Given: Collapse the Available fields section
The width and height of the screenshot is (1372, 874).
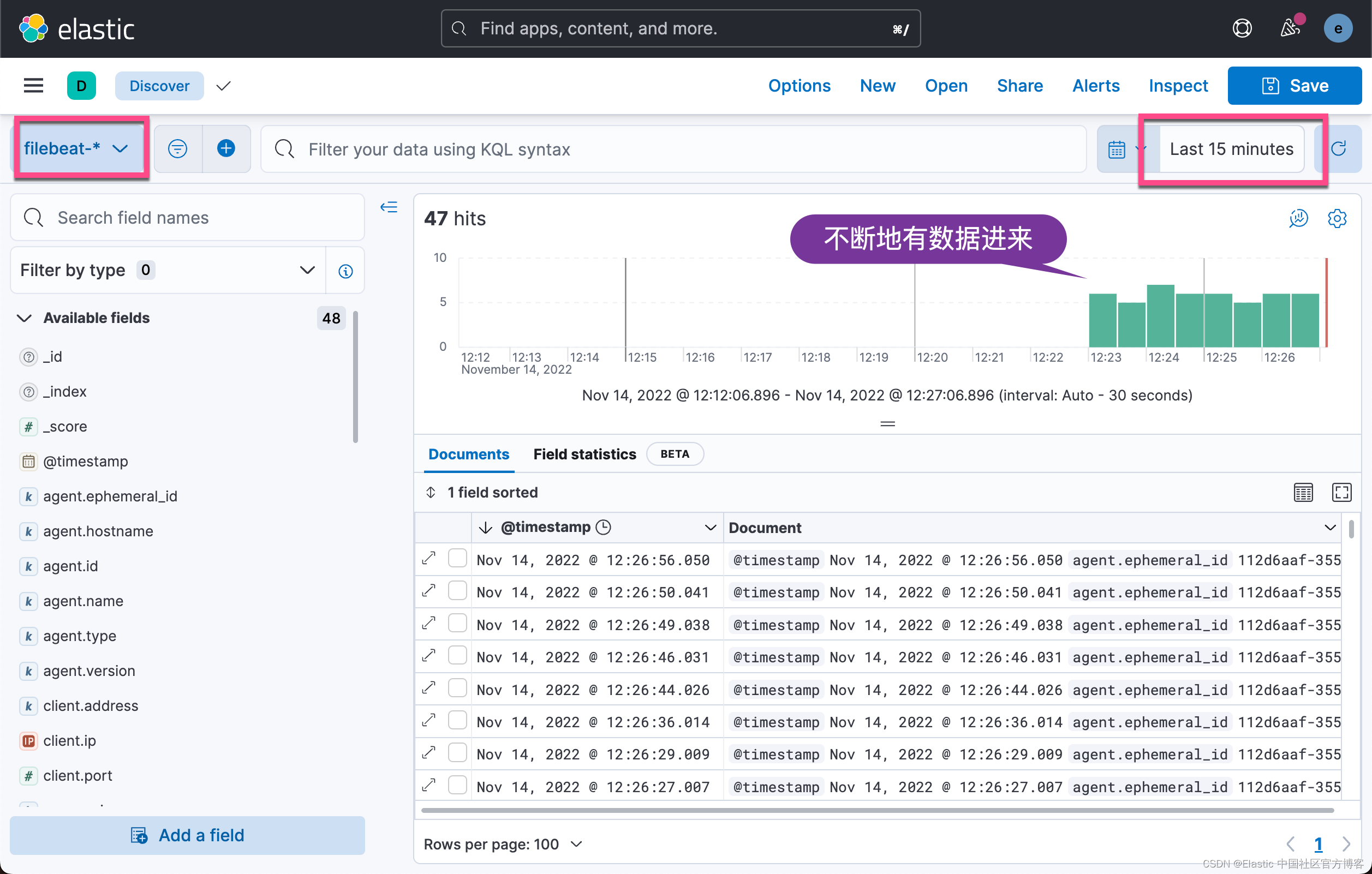Looking at the screenshot, I should [x=24, y=318].
